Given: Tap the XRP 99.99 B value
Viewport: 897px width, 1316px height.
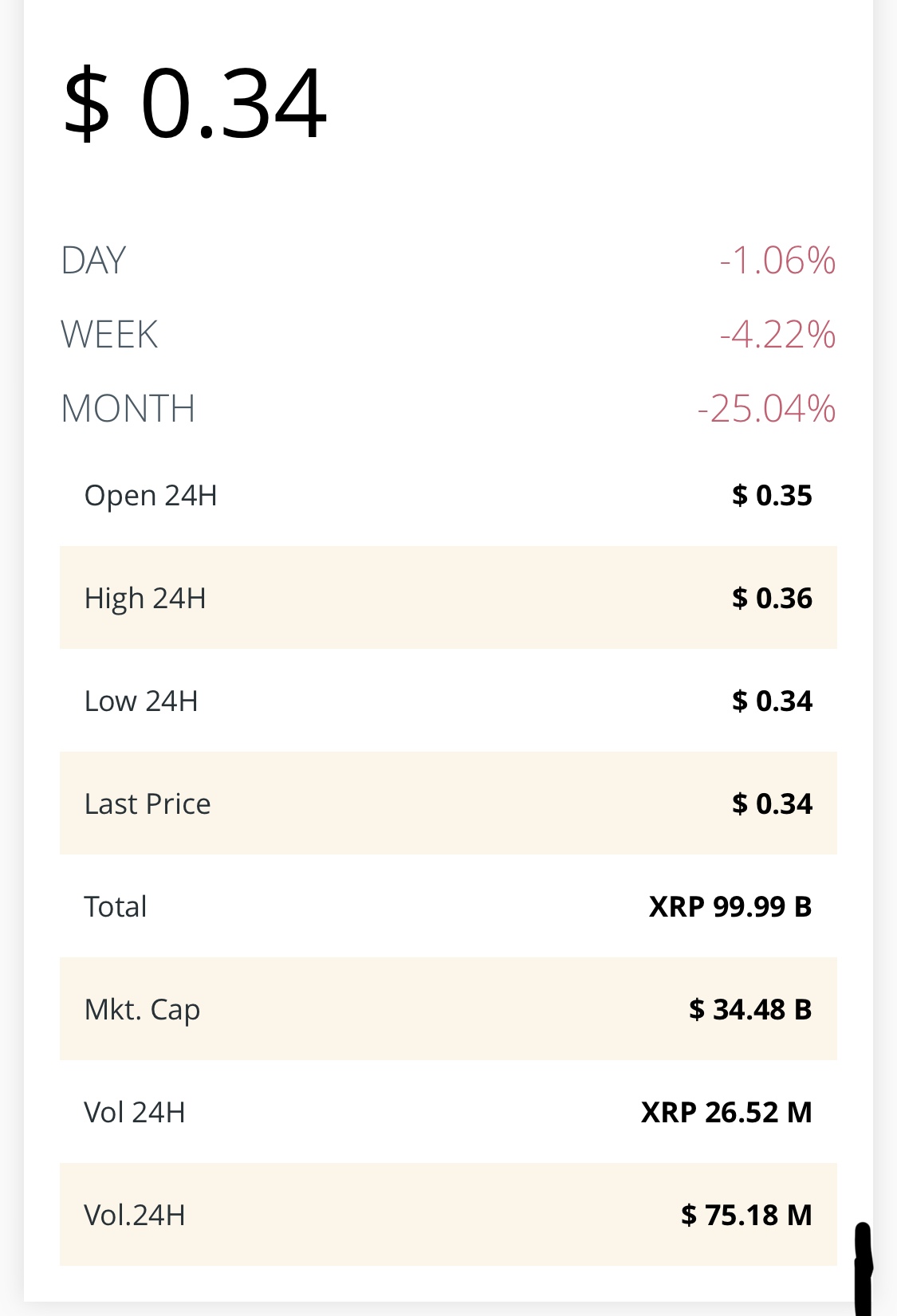Looking at the screenshot, I should [730, 907].
